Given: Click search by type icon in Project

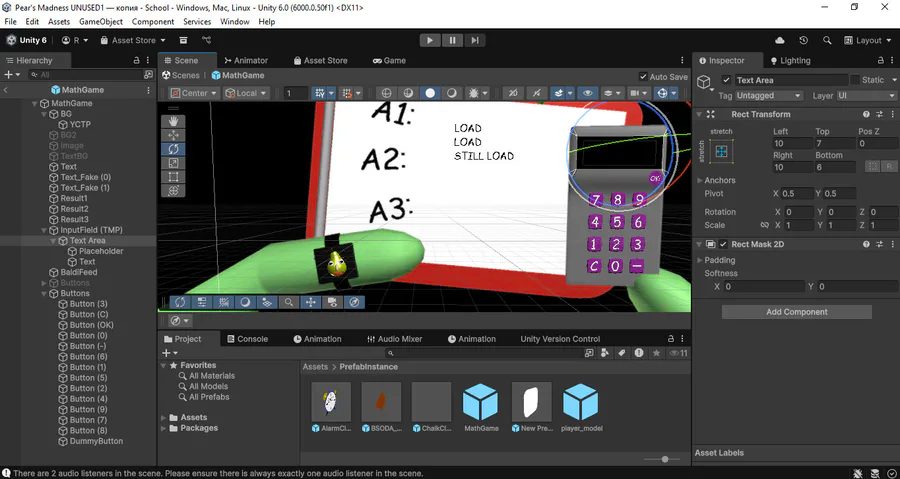Looking at the screenshot, I should tap(605, 353).
